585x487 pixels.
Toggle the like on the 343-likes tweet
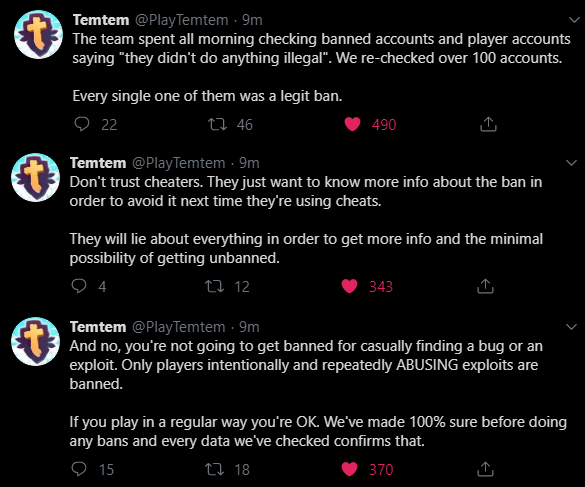tap(350, 286)
